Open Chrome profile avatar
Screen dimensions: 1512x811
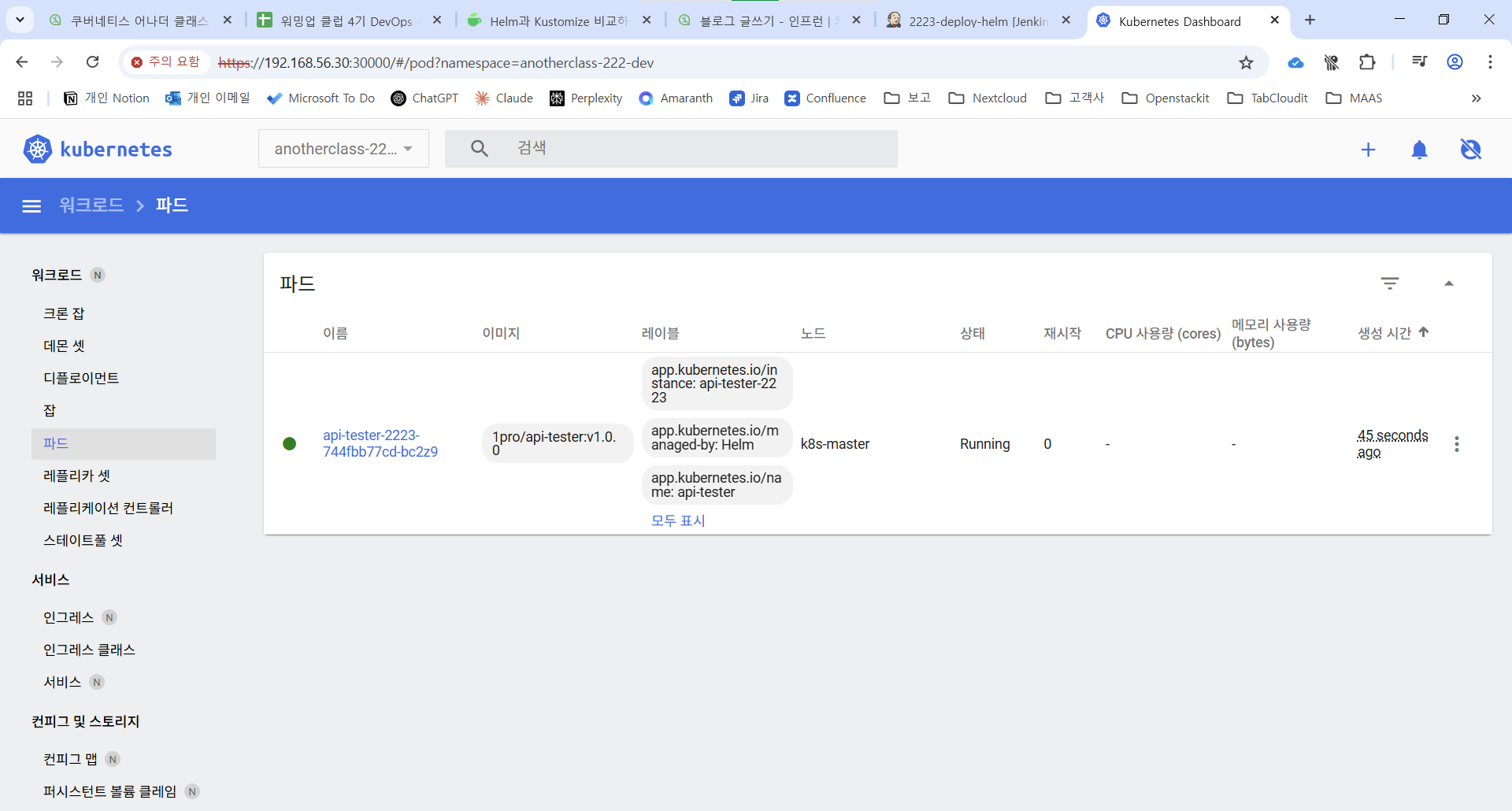click(x=1455, y=62)
